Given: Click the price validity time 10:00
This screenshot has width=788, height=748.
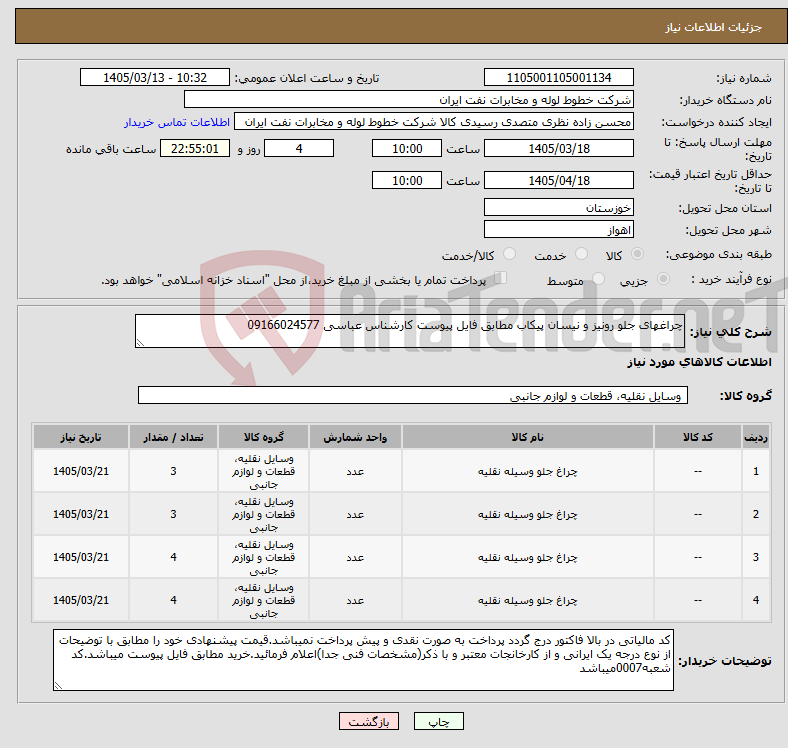Looking at the screenshot, I should point(407,180).
